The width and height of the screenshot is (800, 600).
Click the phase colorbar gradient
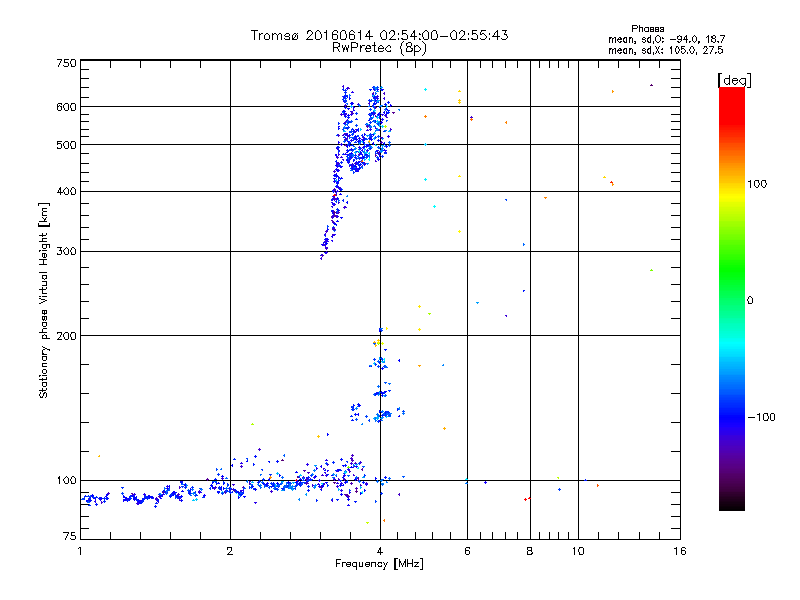(x=732, y=299)
